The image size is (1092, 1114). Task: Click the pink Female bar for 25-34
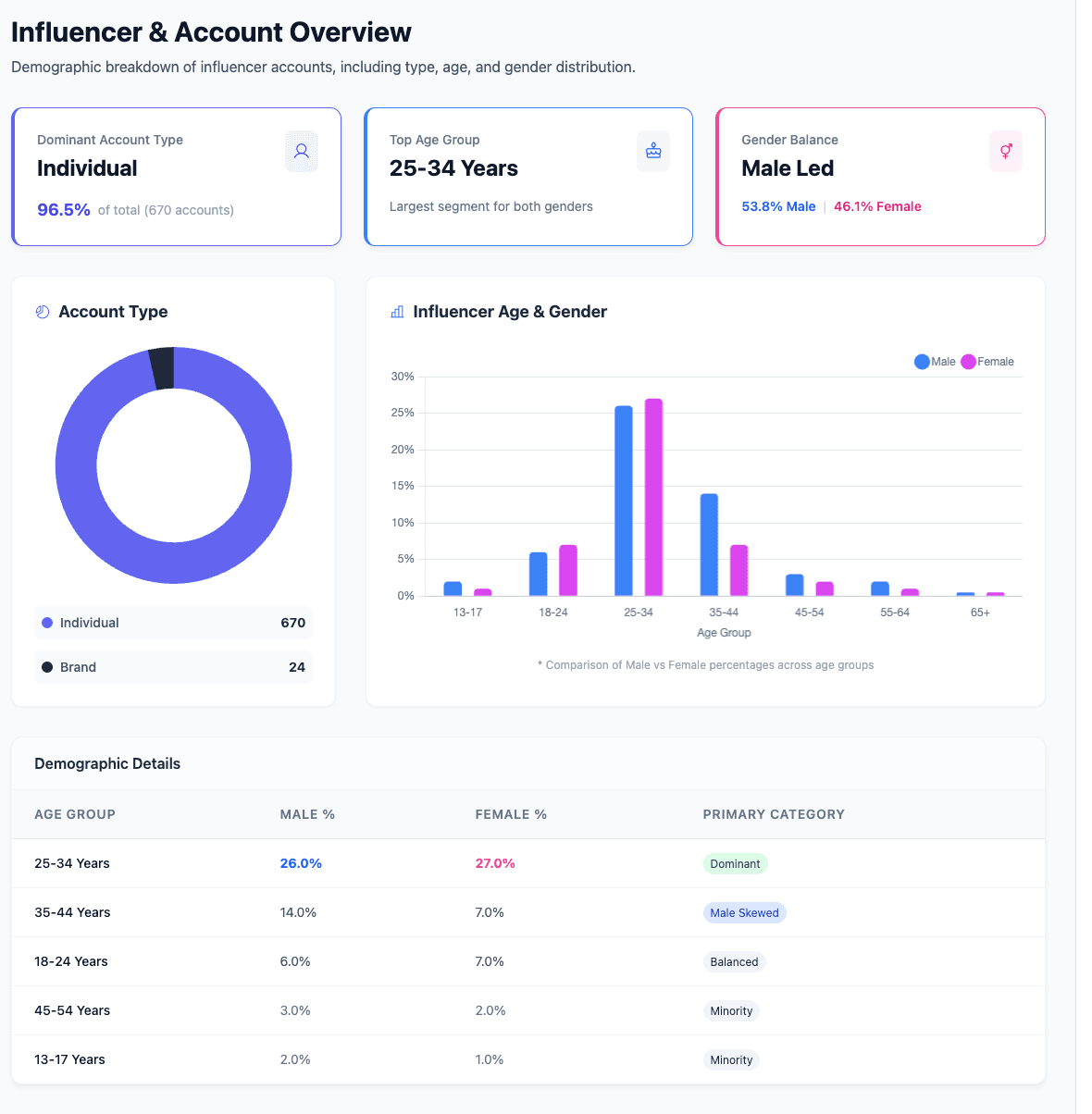(653, 497)
